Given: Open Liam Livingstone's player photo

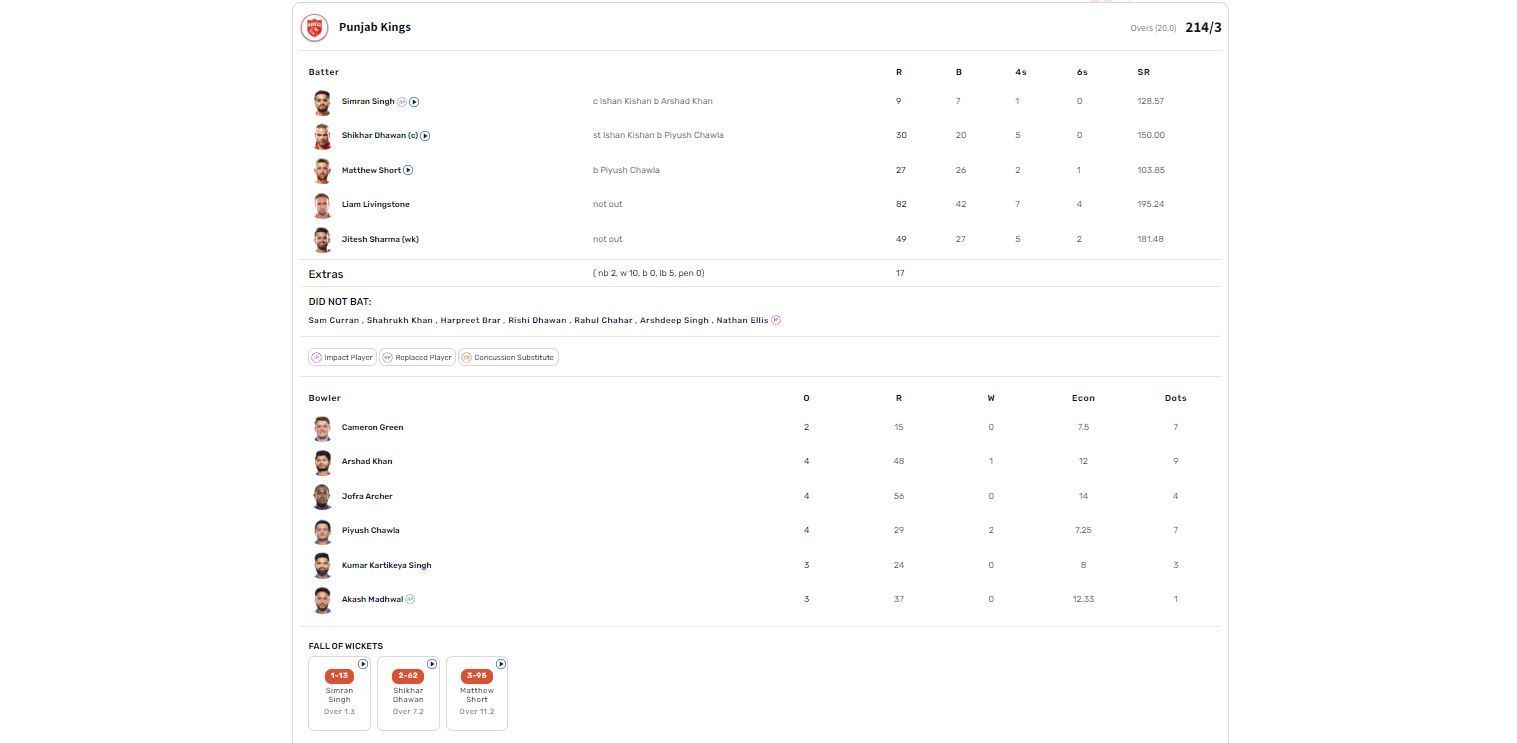Looking at the screenshot, I should (322, 205).
